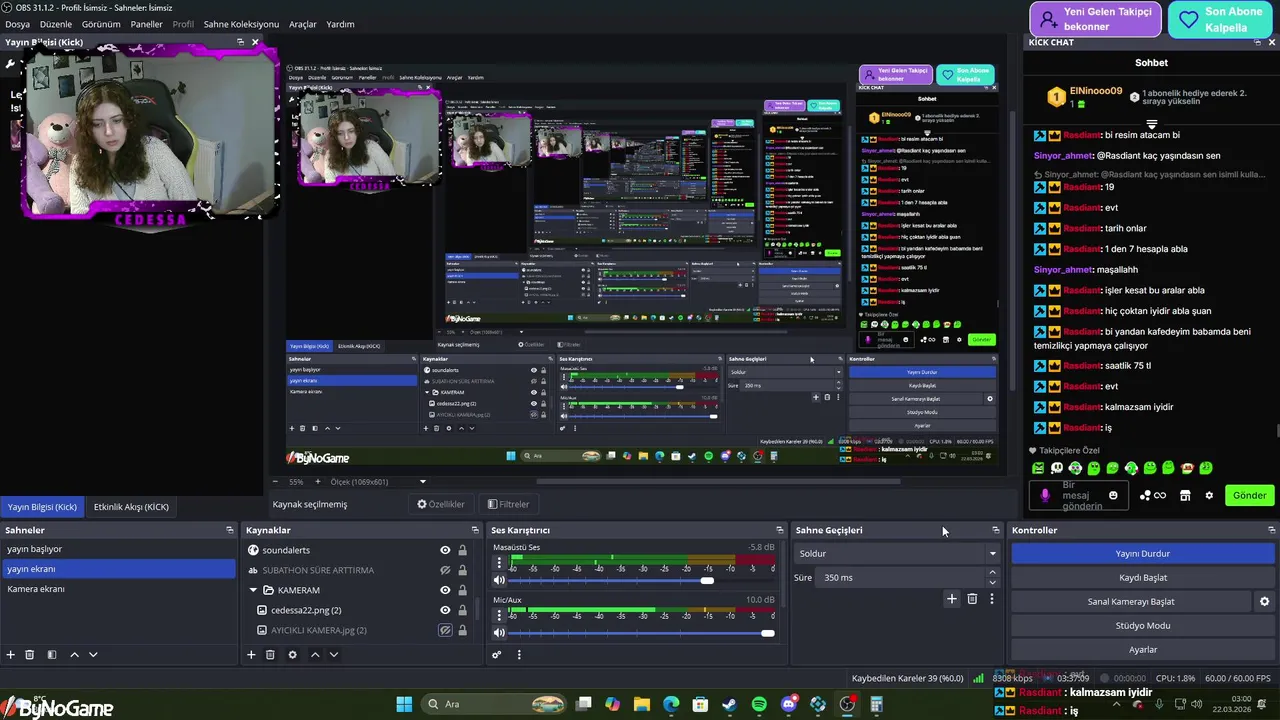Open emoji picker in Kick chat input
Screen dimensions: 1280x720
click(x=1113, y=495)
